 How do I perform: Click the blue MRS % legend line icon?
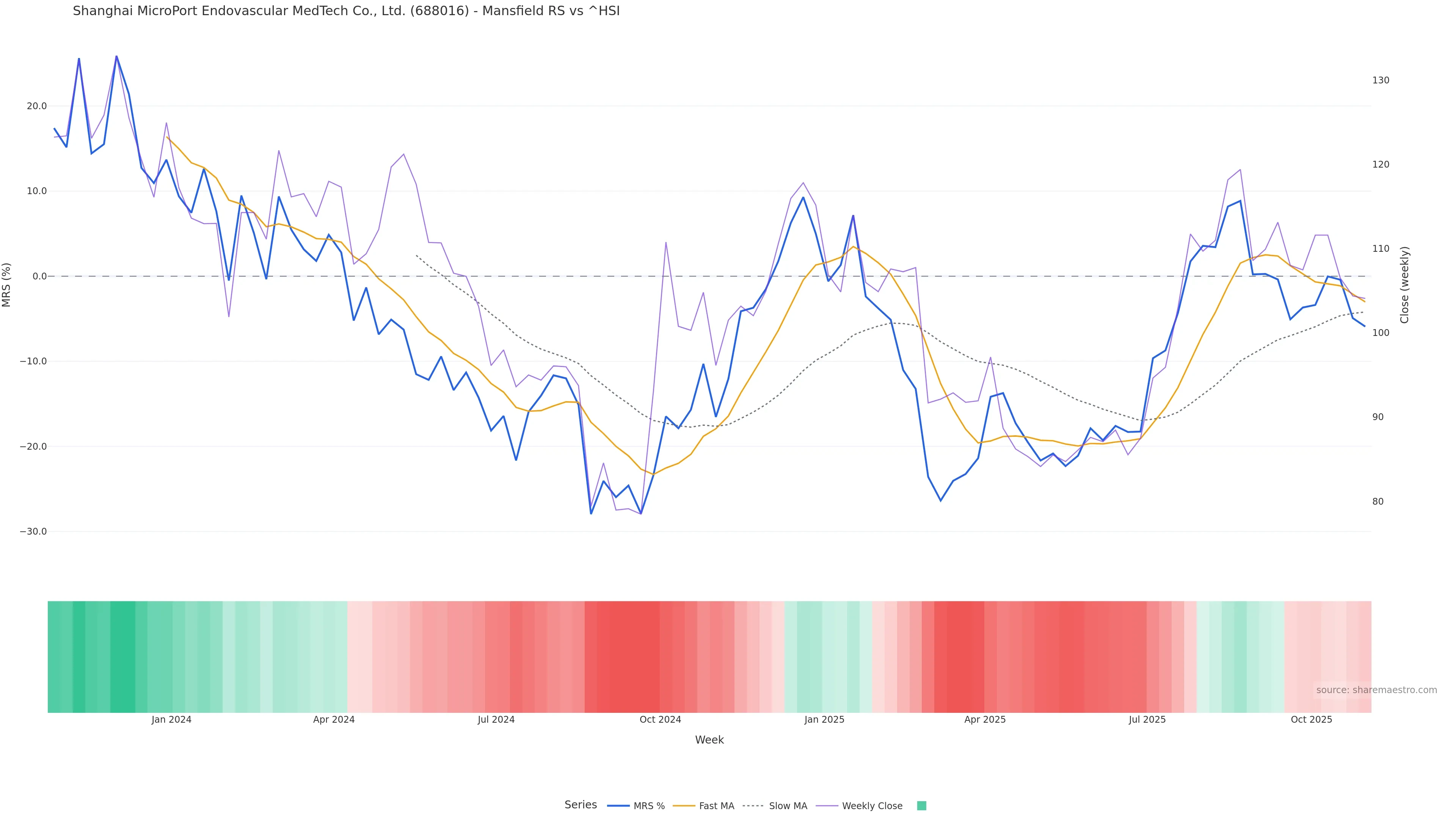click(618, 806)
